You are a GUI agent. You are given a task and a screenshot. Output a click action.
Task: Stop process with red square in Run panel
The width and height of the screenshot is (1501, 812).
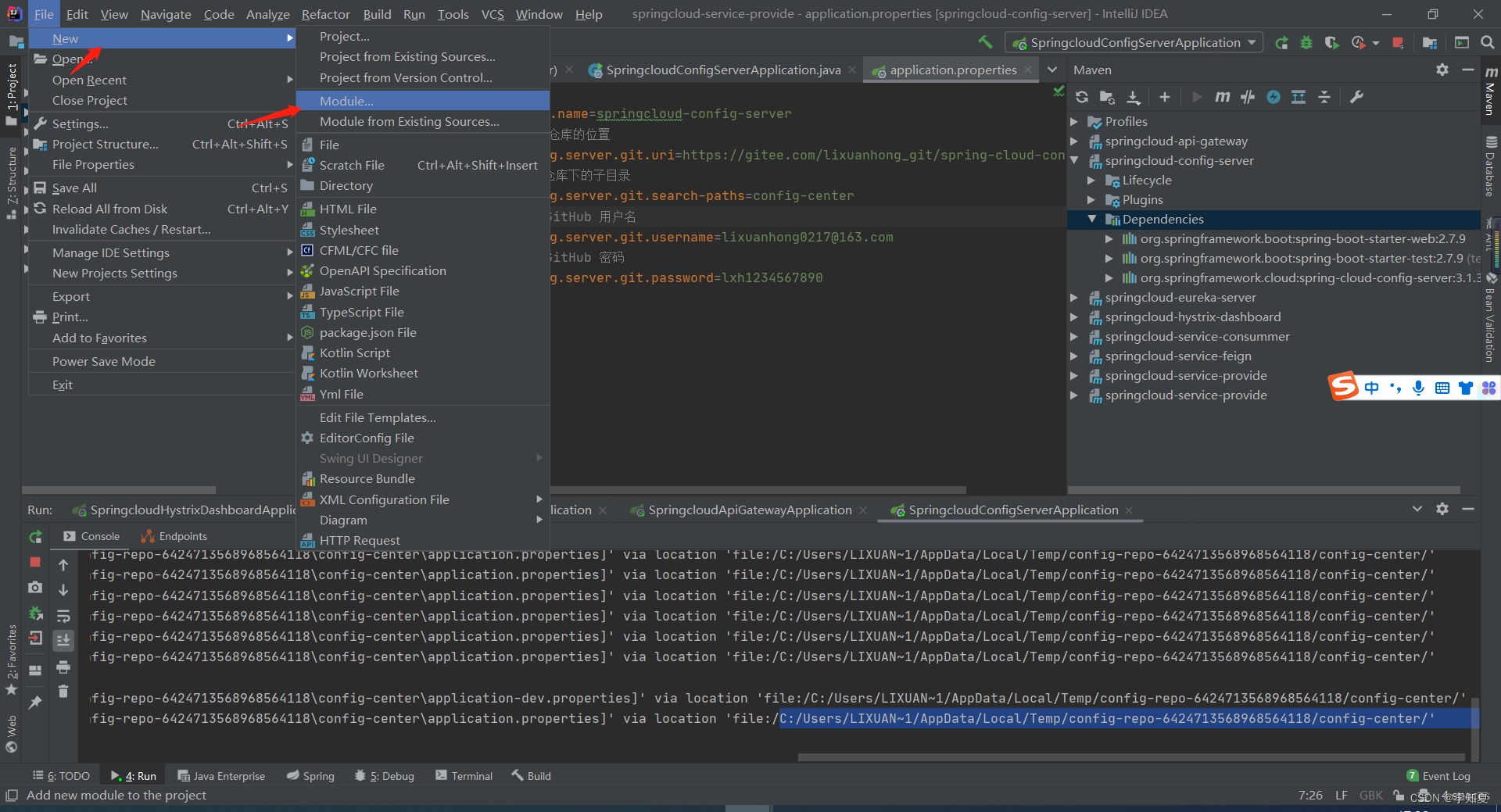[35, 562]
